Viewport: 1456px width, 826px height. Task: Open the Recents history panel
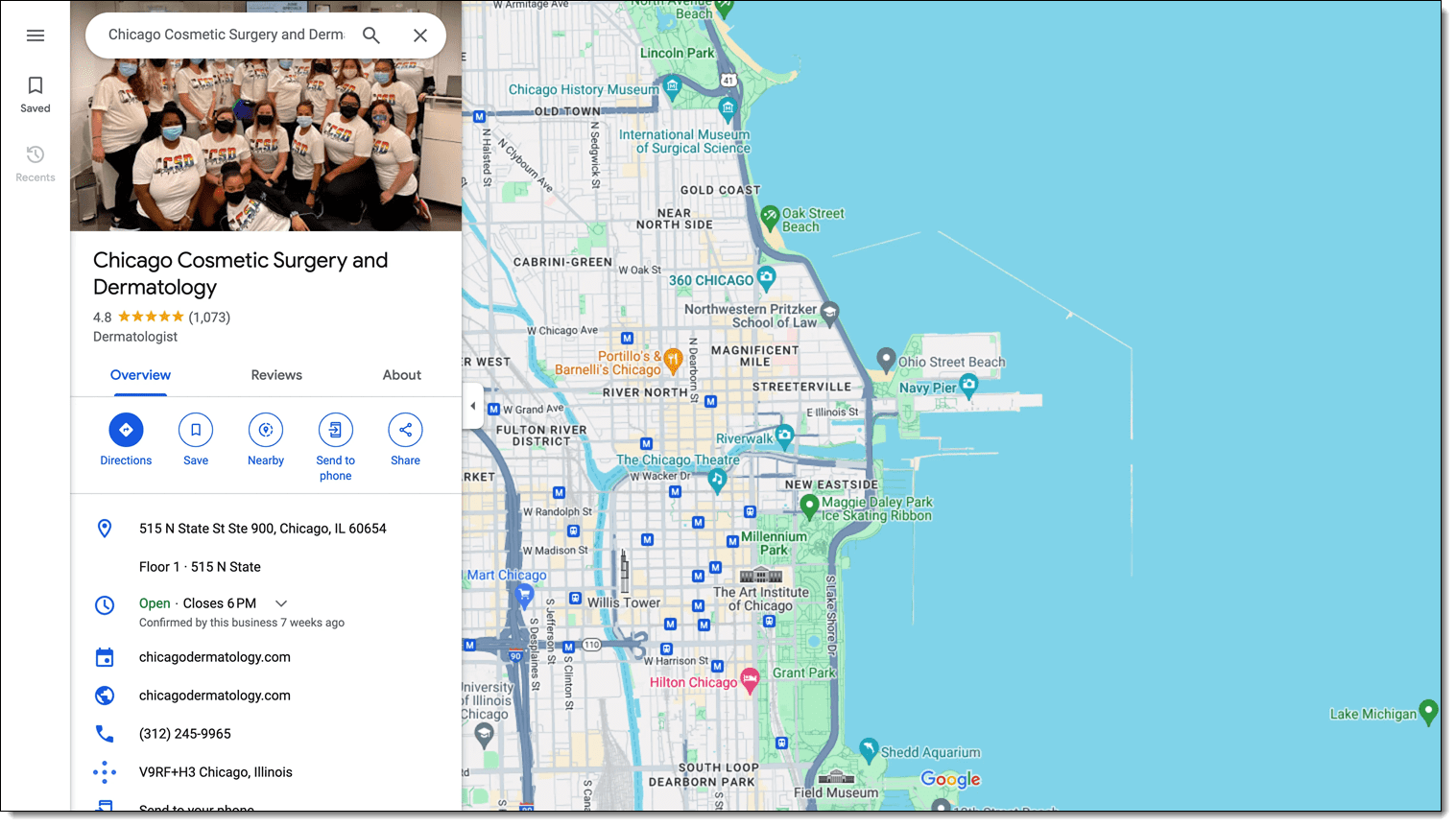(36, 163)
